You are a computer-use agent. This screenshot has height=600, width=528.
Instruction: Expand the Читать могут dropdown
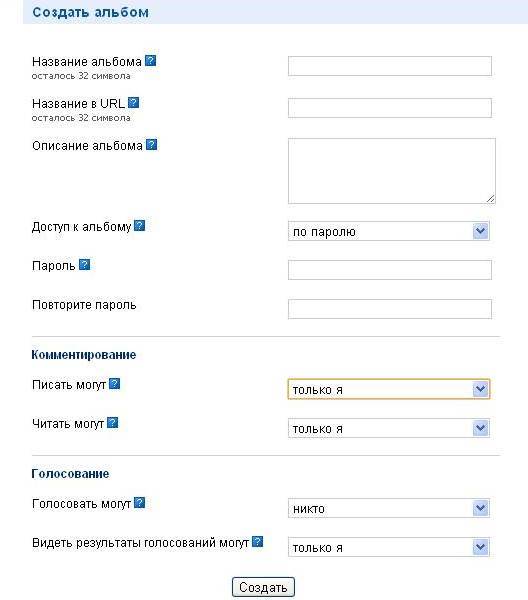389,428
